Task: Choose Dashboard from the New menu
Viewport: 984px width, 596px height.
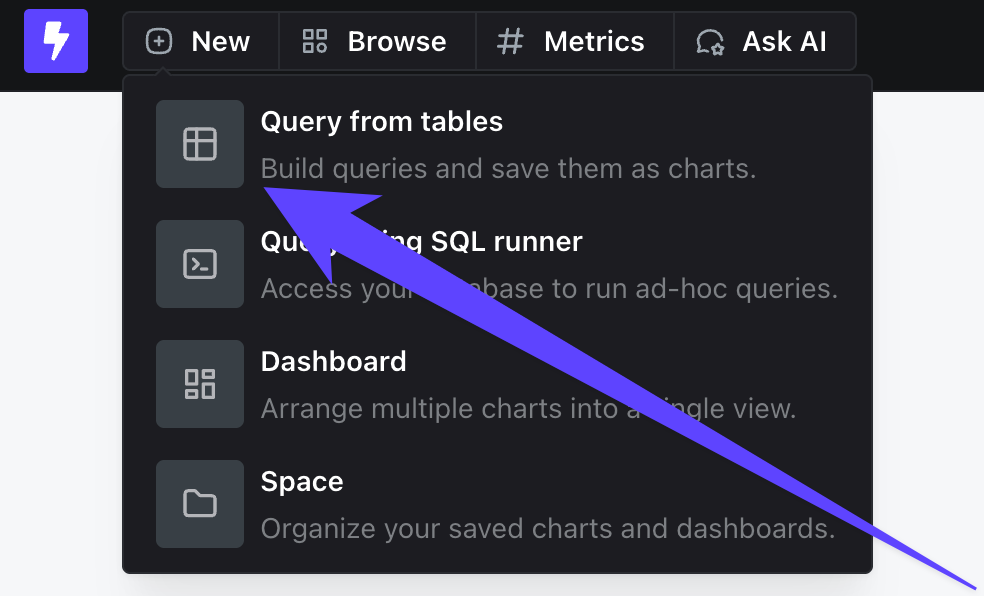Action: pyautogui.click(x=497, y=384)
